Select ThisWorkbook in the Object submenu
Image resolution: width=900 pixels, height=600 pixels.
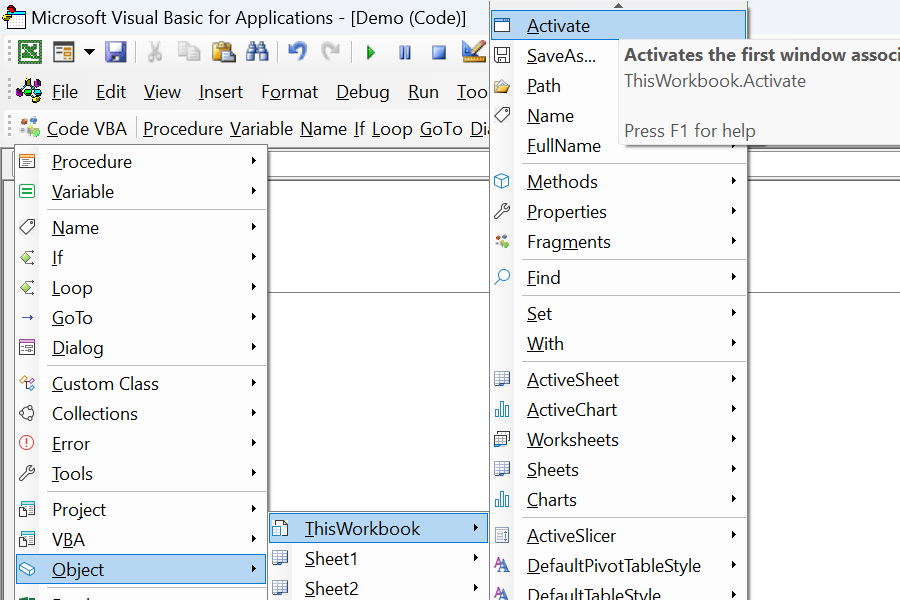click(x=378, y=528)
